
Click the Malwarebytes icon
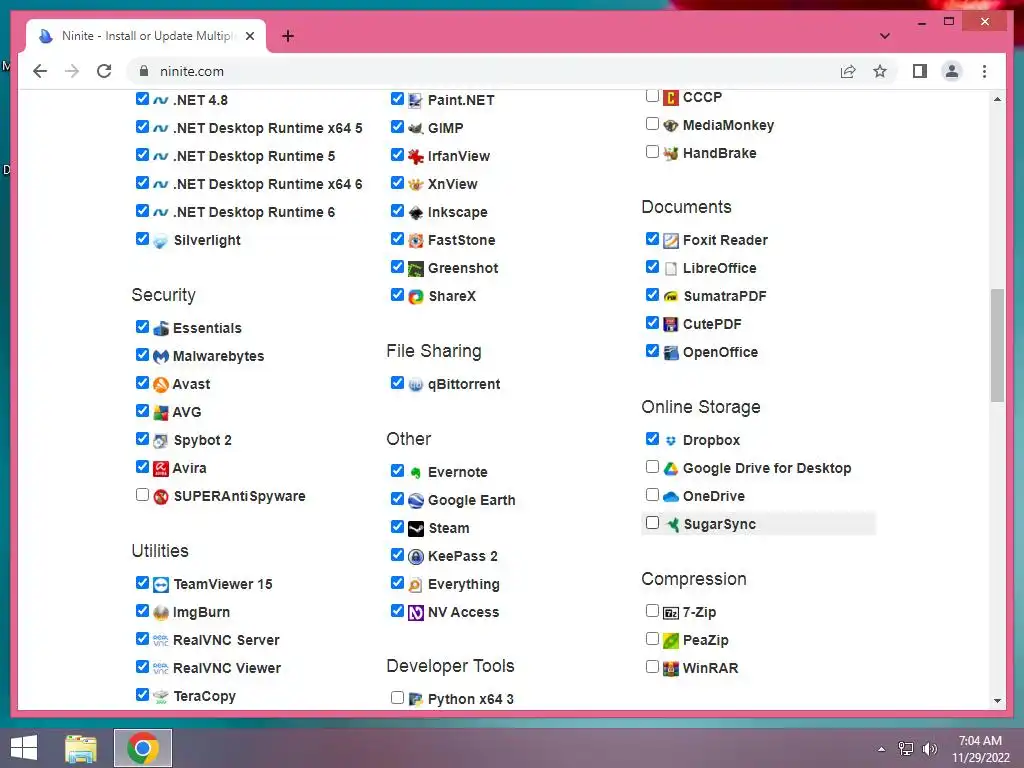161,357
